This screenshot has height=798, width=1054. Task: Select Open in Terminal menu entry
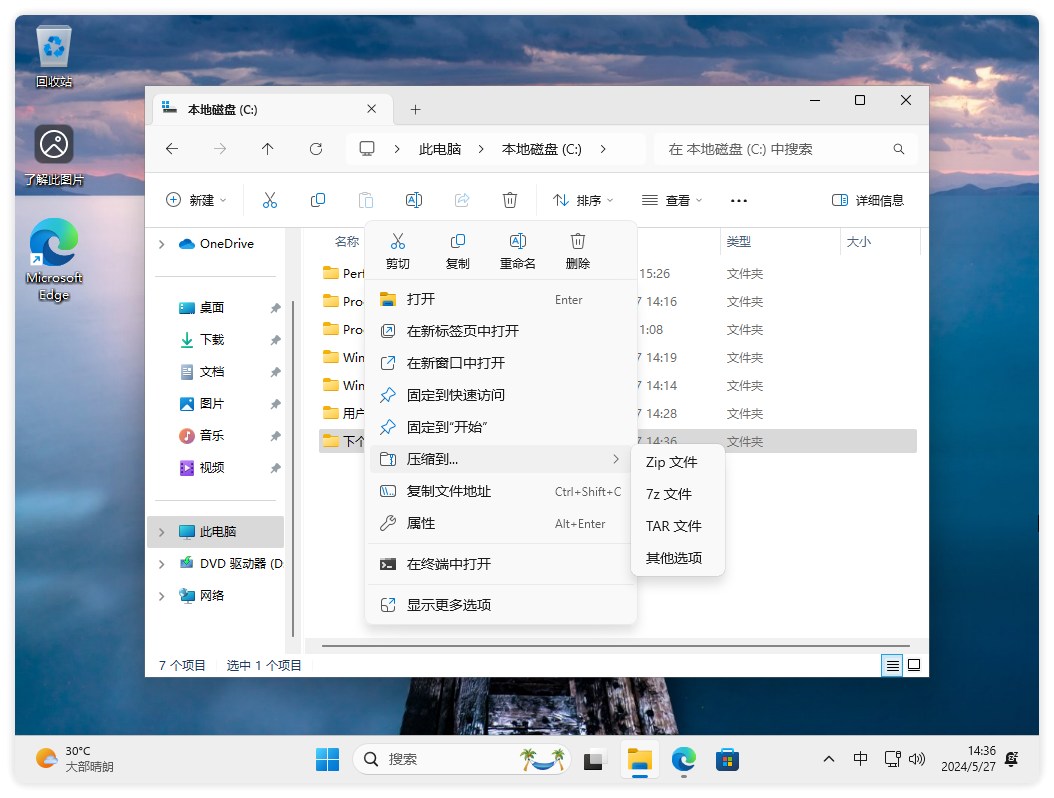click(x=449, y=564)
